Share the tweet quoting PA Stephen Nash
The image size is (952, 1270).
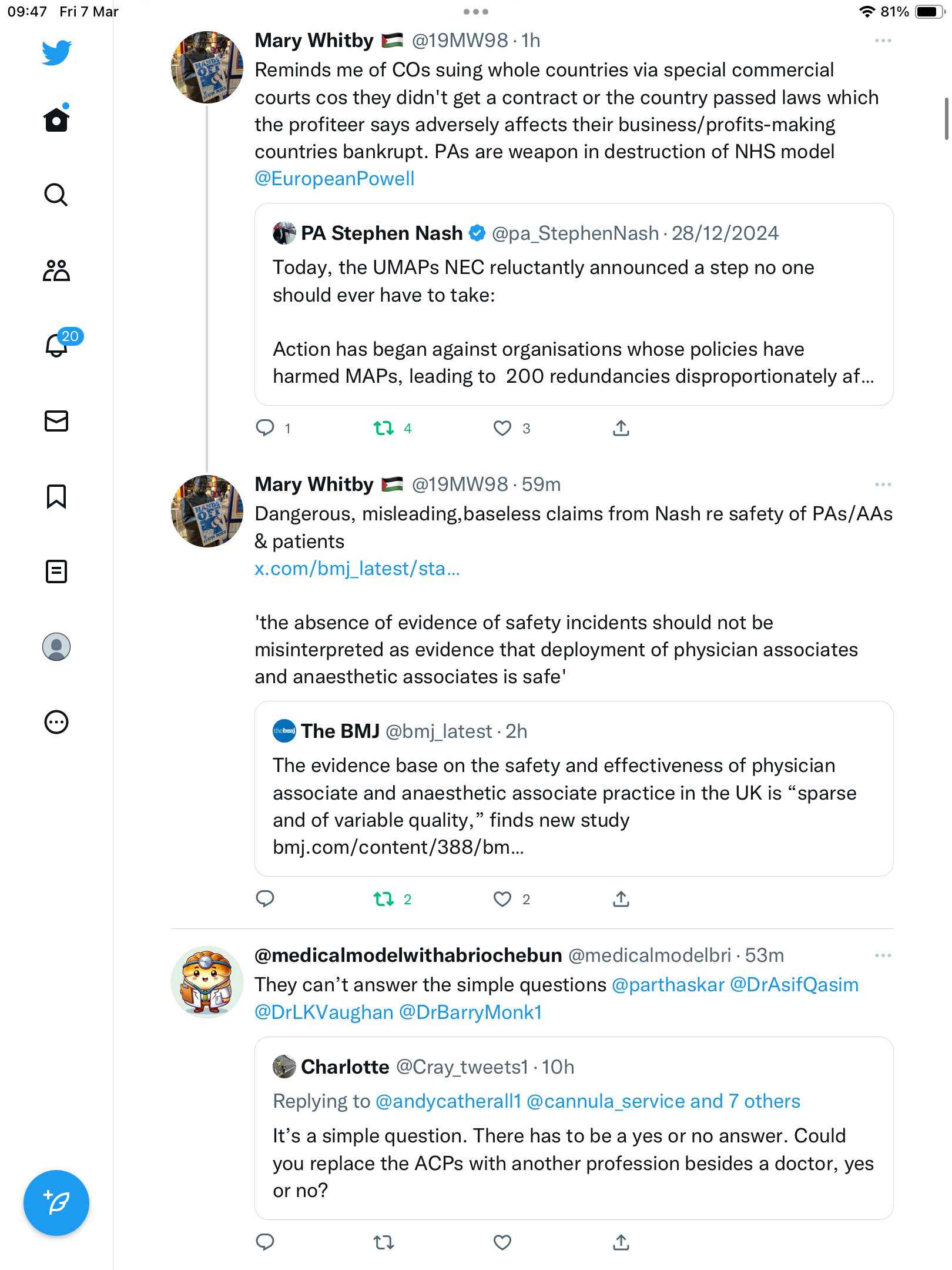point(621,428)
